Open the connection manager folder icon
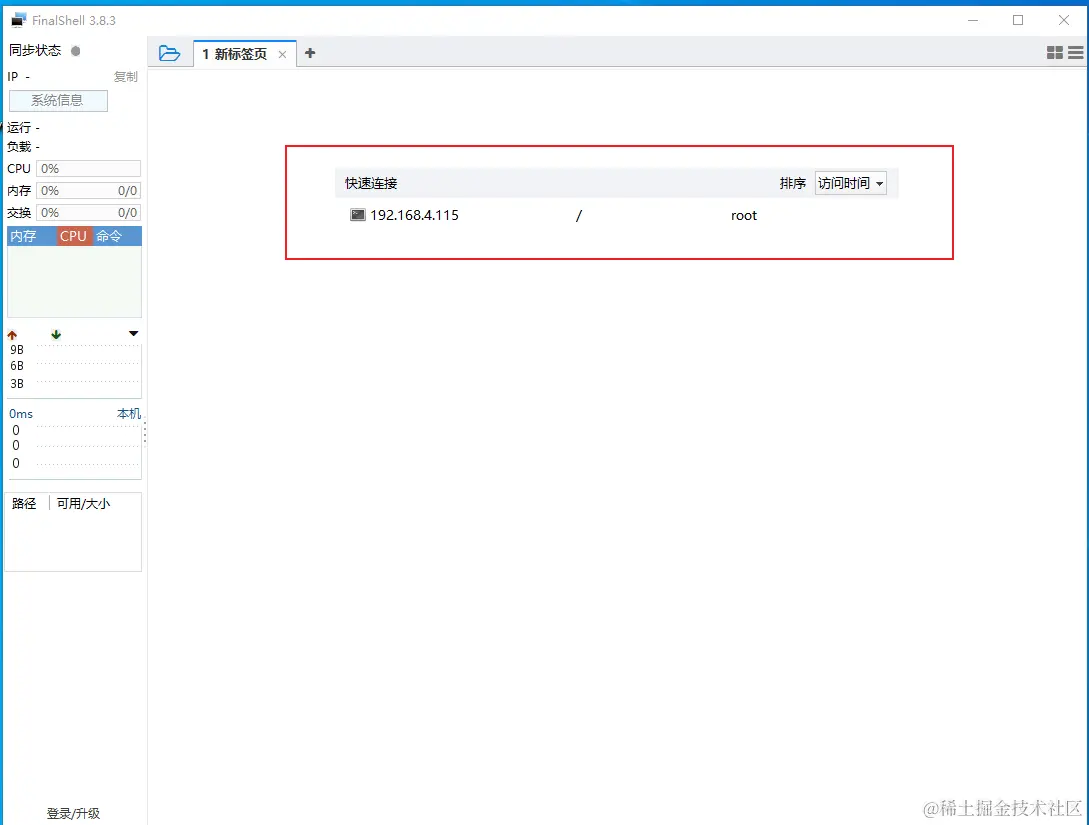The image size is (1089, 825). point(169,53)
